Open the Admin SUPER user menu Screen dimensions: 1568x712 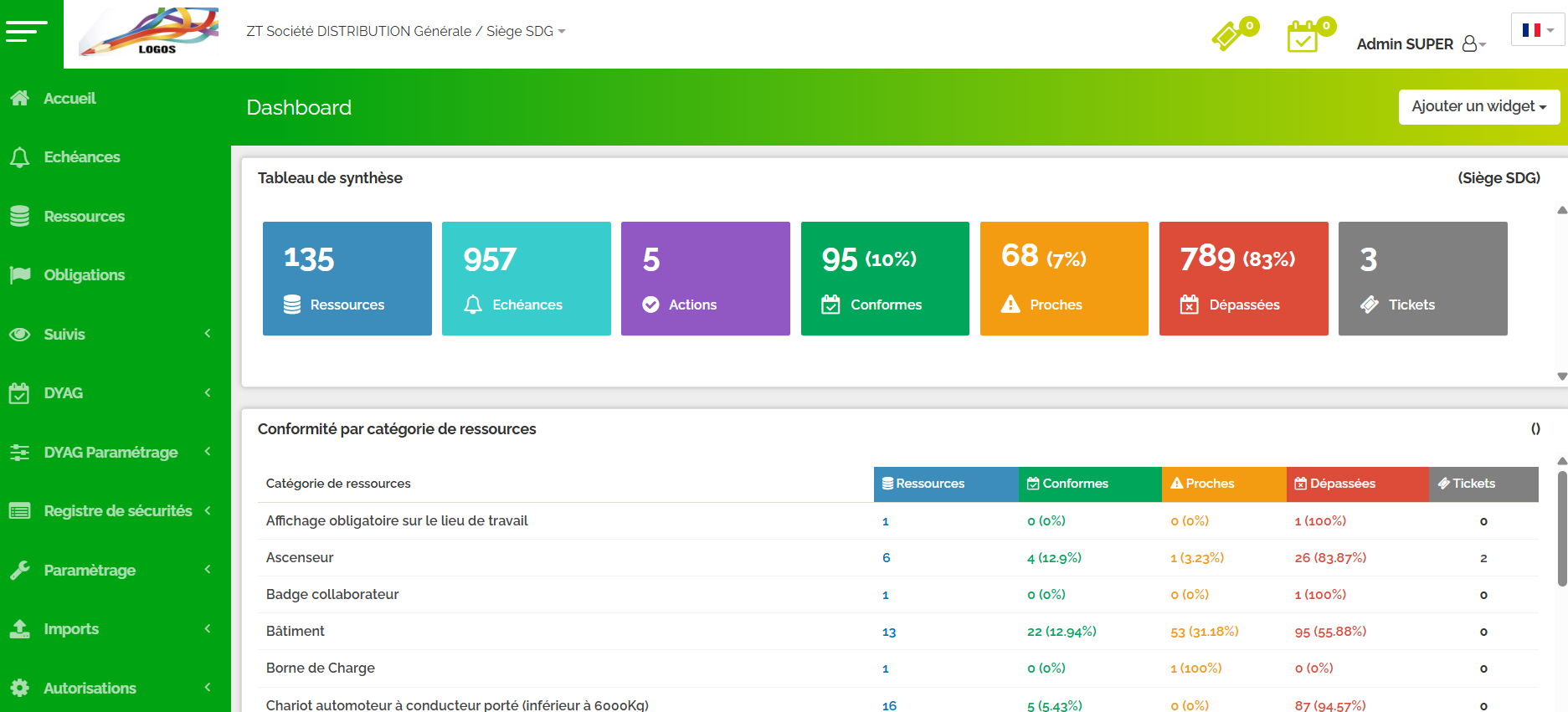tap(1421, 44)
